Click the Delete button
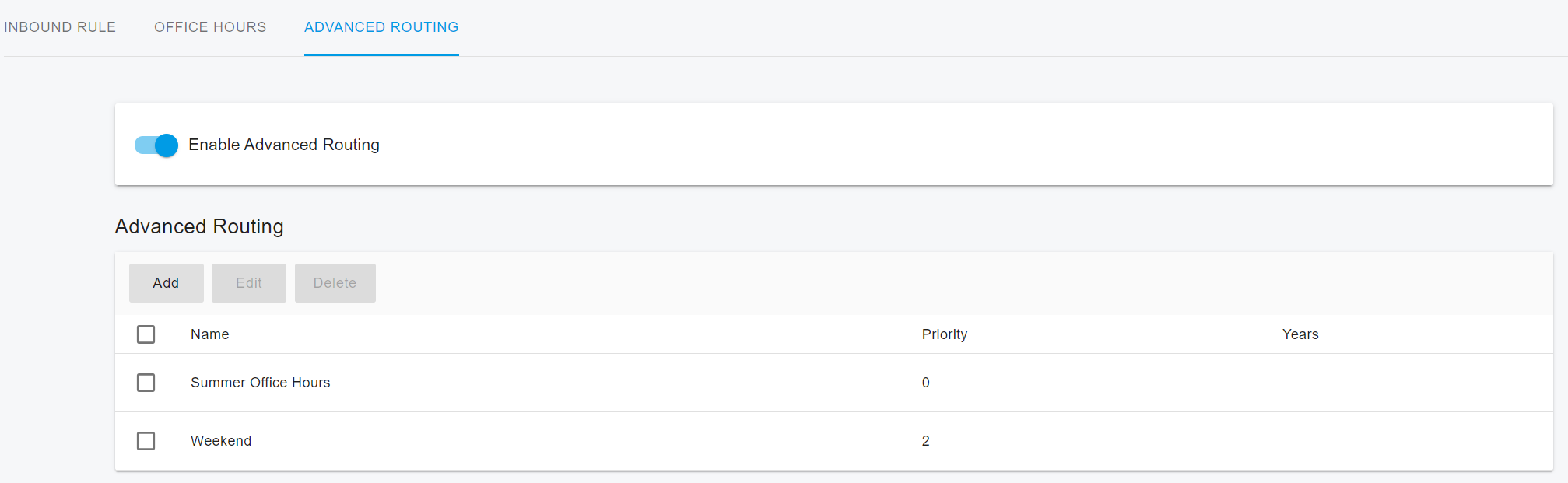Image resolution: width=1568 pixels, height=483 pixels. point(335,282)
